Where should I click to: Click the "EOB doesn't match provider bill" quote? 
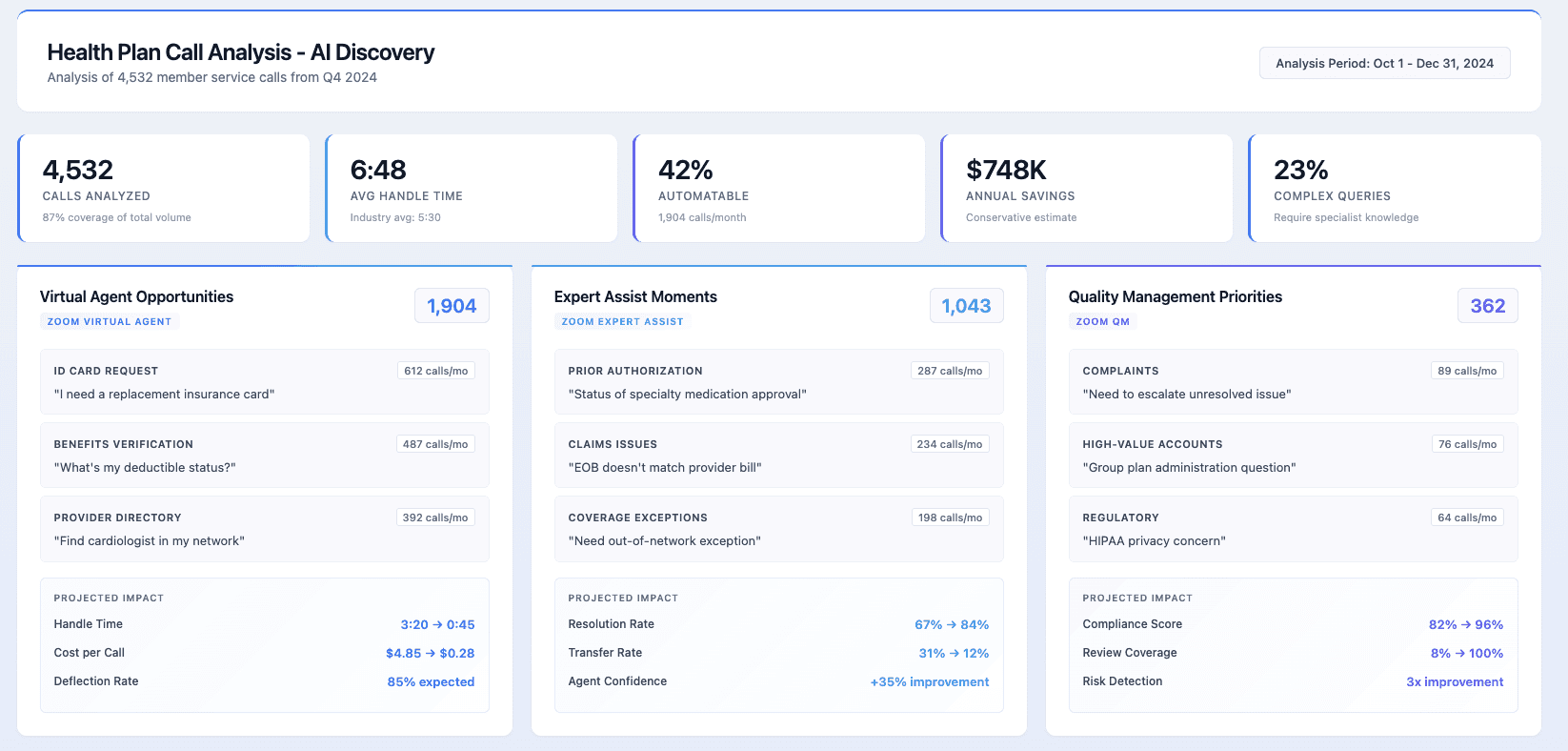pos(665,467)
